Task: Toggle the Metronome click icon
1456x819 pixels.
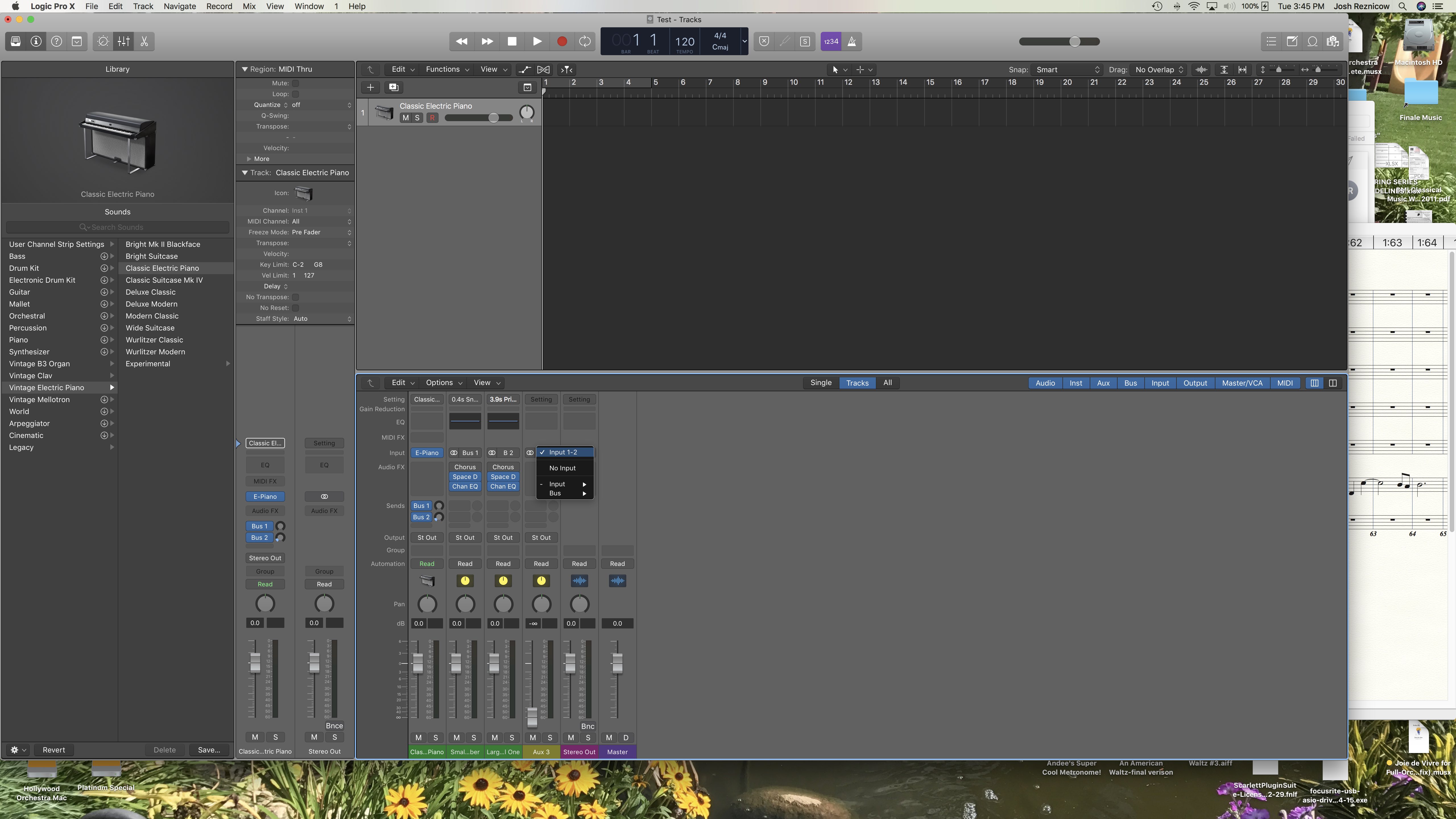Action: [852, 41]
